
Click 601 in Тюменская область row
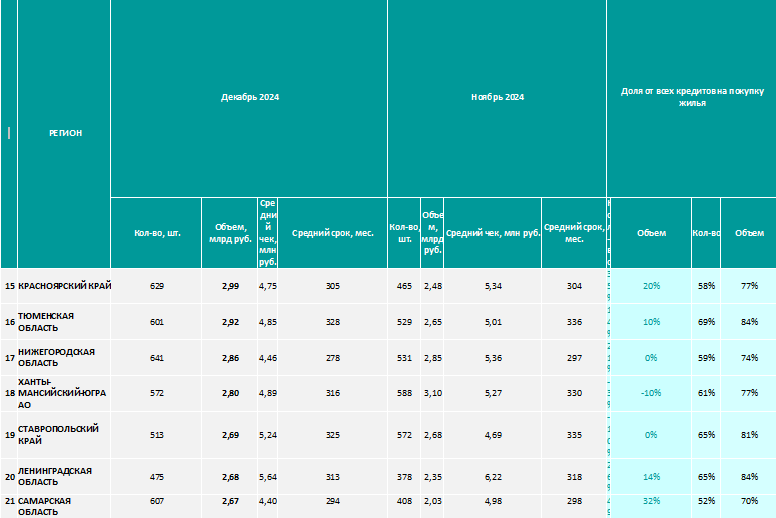(157, 322)
